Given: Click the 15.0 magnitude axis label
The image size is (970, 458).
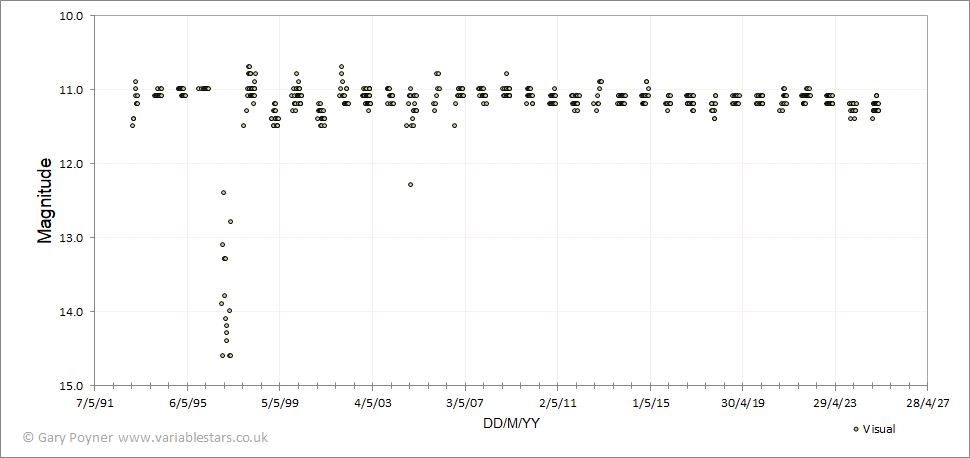Looking at the screenshot, I should (x=70, y=386).
